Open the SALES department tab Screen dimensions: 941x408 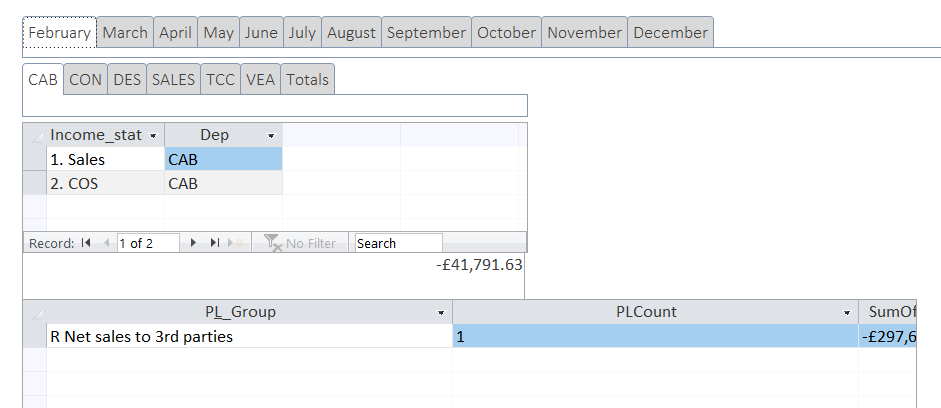point(173,80)
